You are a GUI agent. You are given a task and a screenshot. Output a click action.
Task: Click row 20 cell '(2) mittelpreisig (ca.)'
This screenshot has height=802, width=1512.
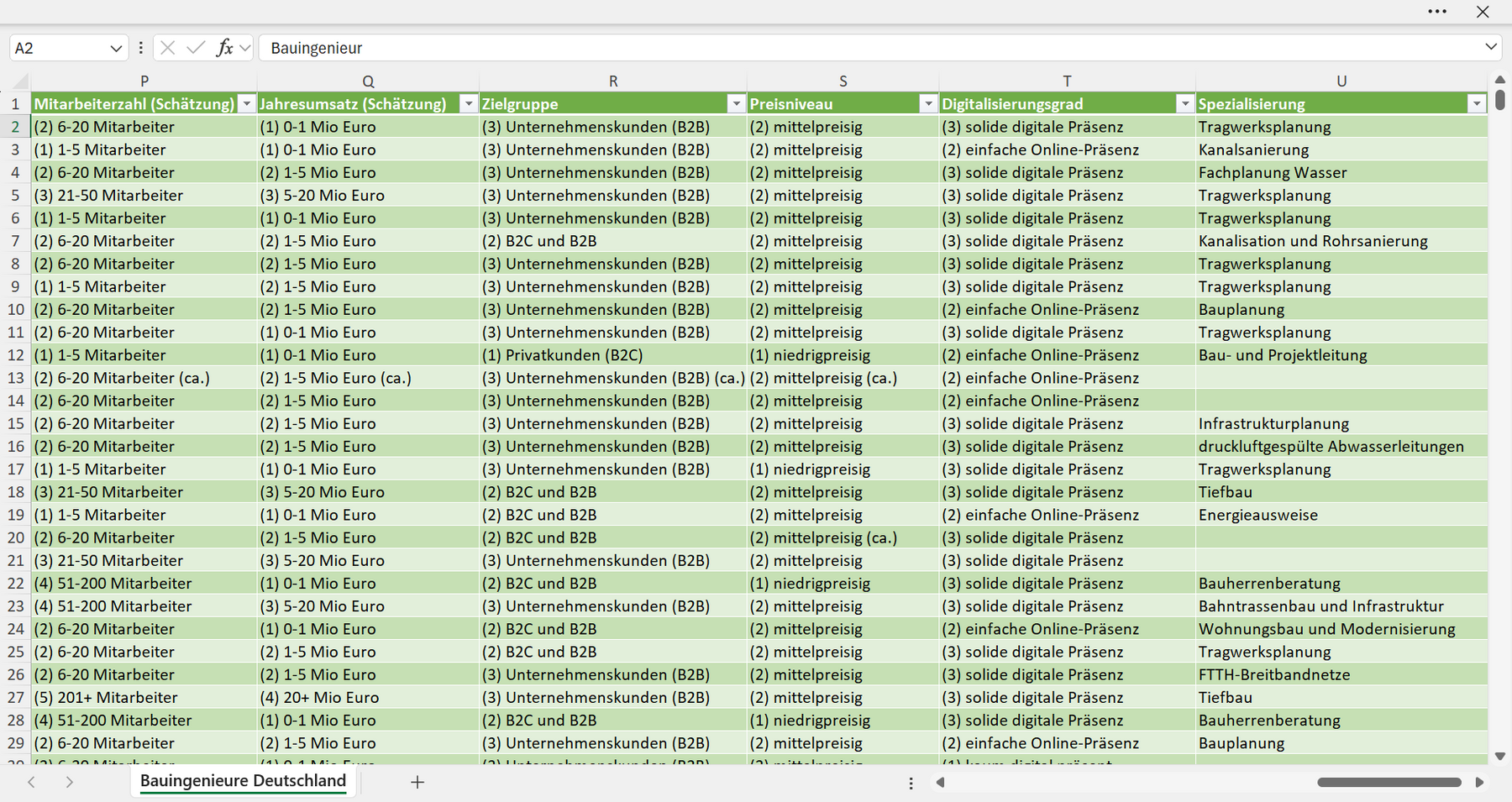[x=843, y=537]
